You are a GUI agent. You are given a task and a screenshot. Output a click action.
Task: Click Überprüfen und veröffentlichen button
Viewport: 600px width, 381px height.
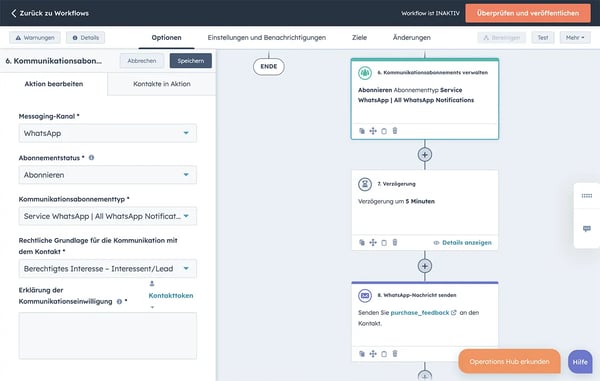click(528, 13)
